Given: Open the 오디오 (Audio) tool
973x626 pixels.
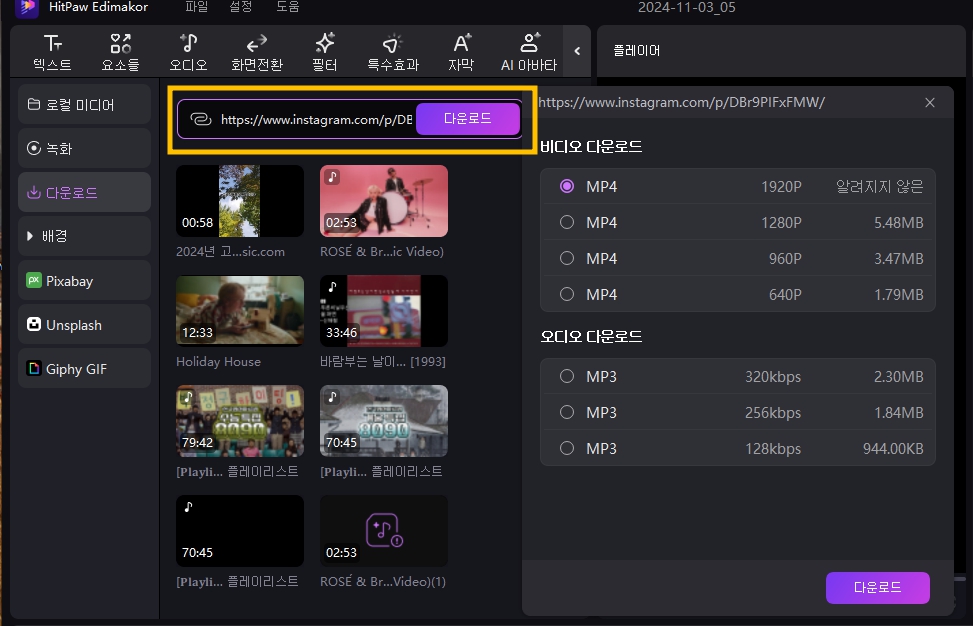Looking at the screenshot, I should click(x=189, y=53).
